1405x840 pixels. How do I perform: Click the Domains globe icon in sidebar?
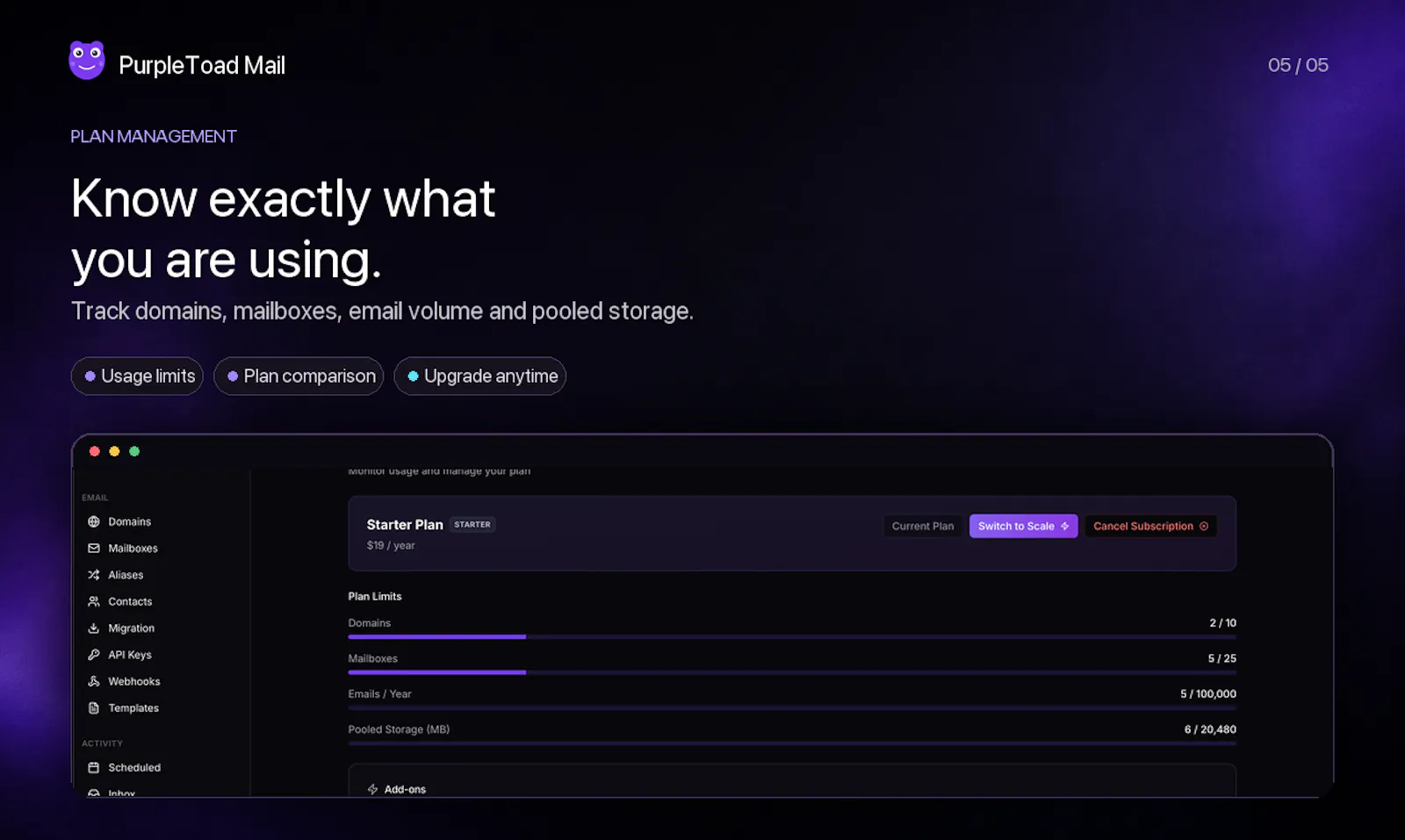point(94,521)
